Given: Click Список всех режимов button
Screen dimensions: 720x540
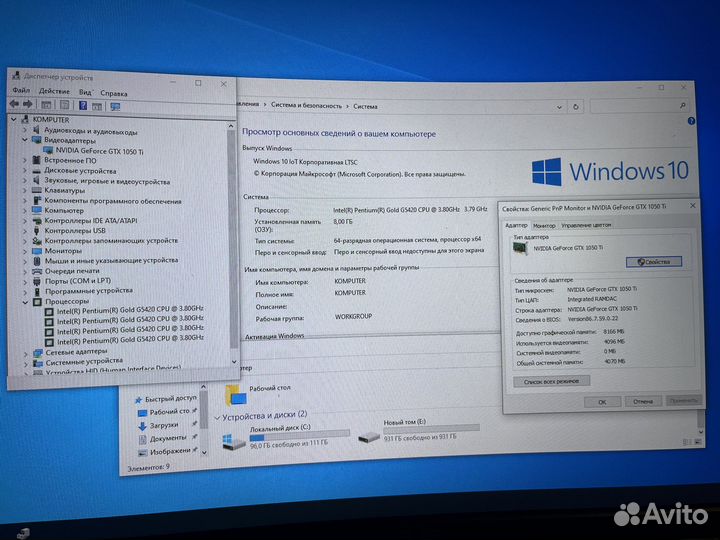Looking at the screenshot, I should [x=551, y=381].
